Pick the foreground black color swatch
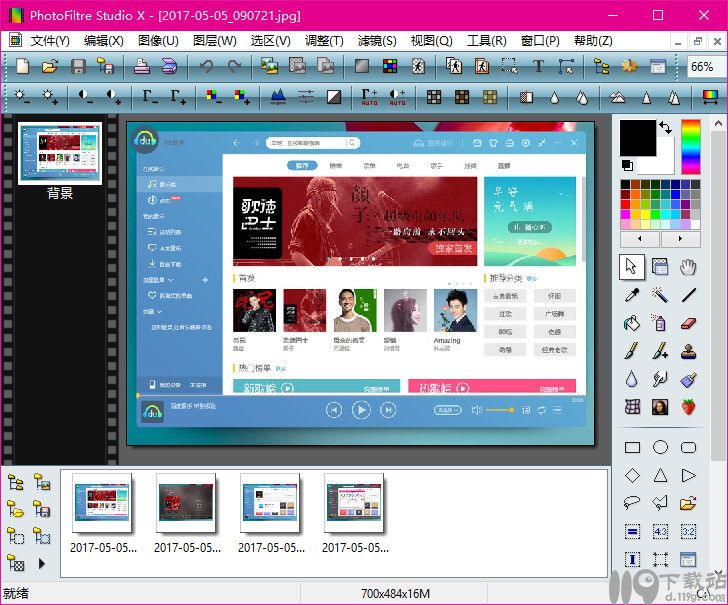728x605 pixels. tap(637, 137)
